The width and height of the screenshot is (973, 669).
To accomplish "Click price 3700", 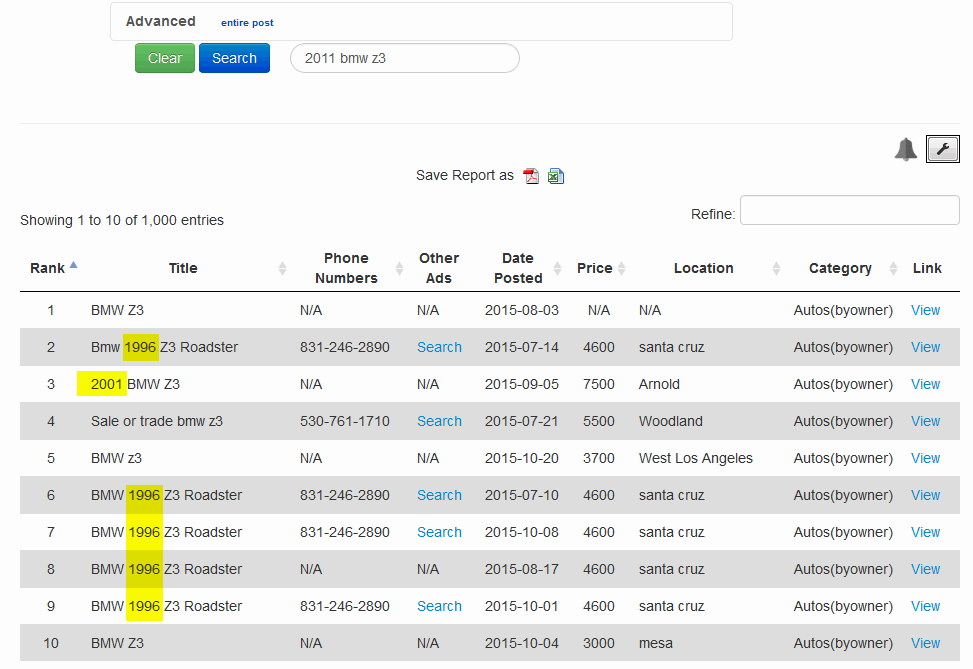I will click(x=599, y=459).
